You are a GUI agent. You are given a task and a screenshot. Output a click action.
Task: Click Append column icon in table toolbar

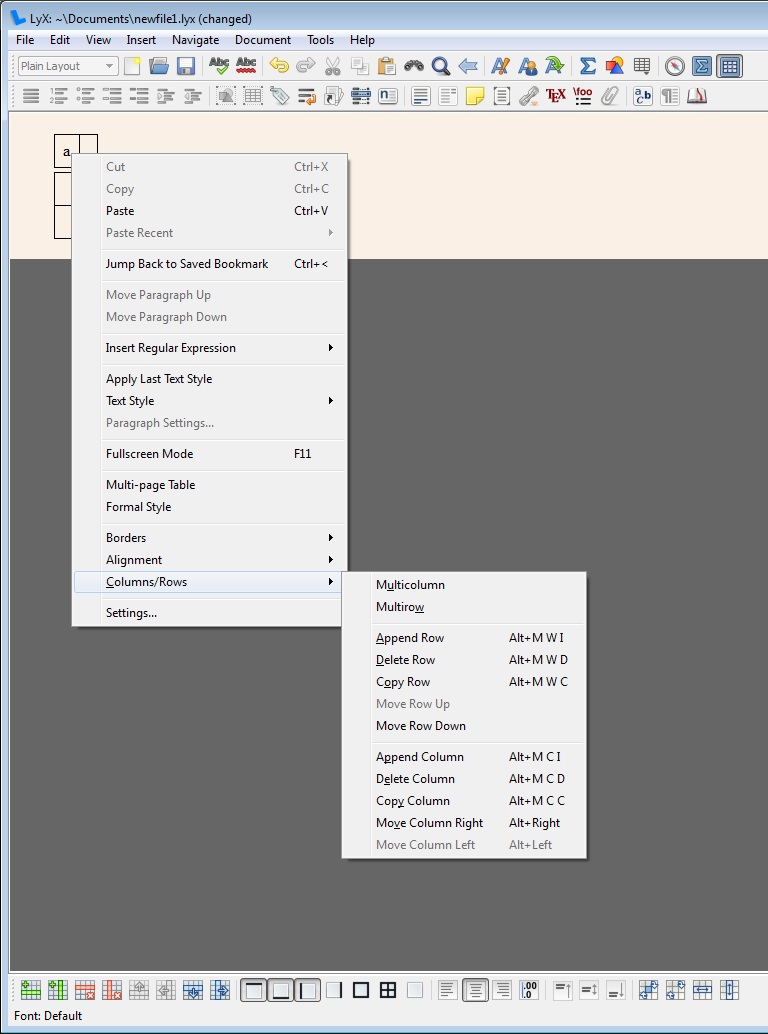pos(57,990)
